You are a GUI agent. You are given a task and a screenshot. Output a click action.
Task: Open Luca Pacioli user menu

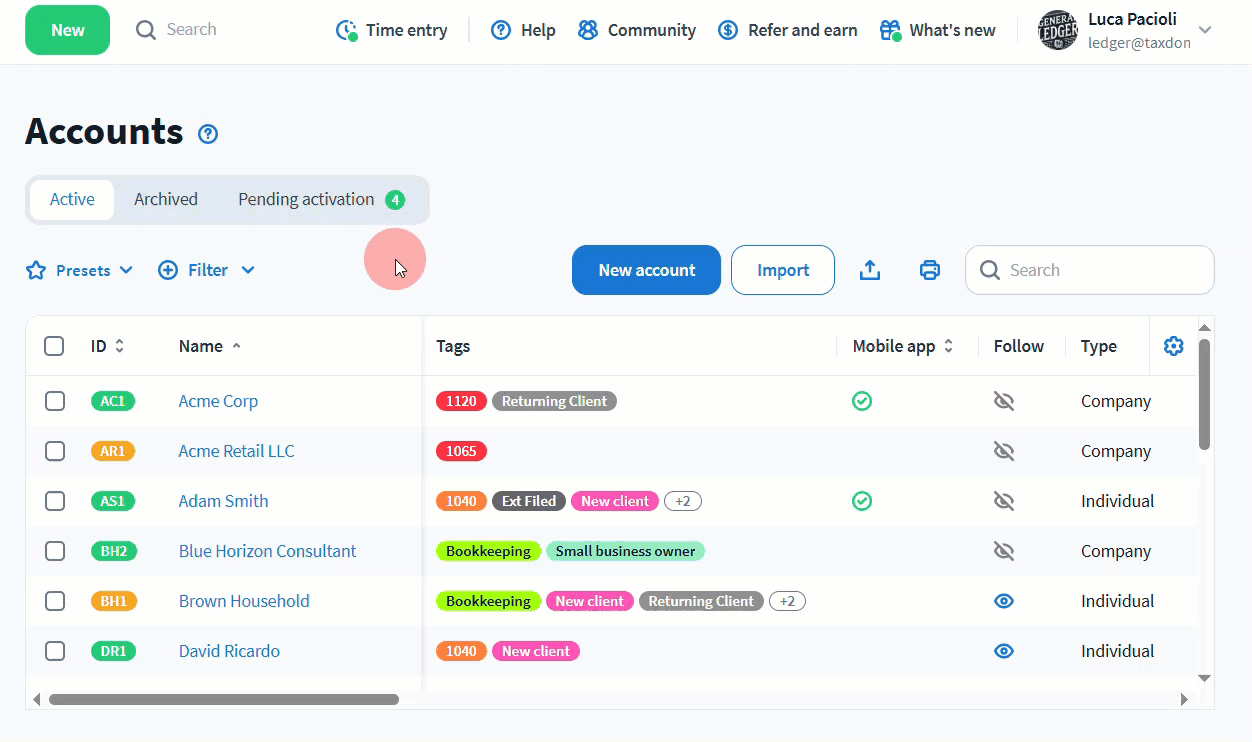(x=1125, y=30)
